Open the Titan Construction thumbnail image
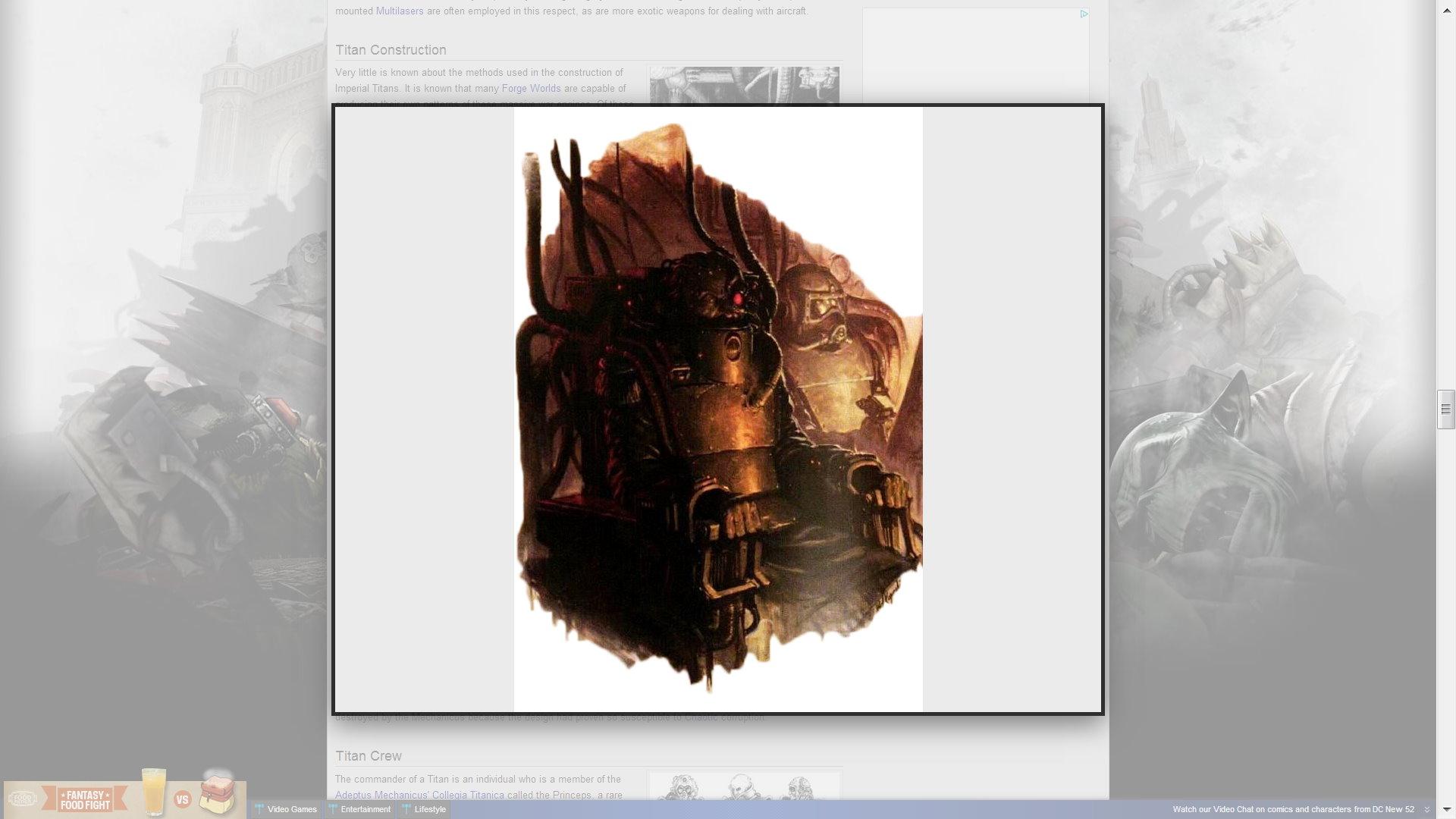The width and height of the screenshot is (1456, 819). coord(744,85)
